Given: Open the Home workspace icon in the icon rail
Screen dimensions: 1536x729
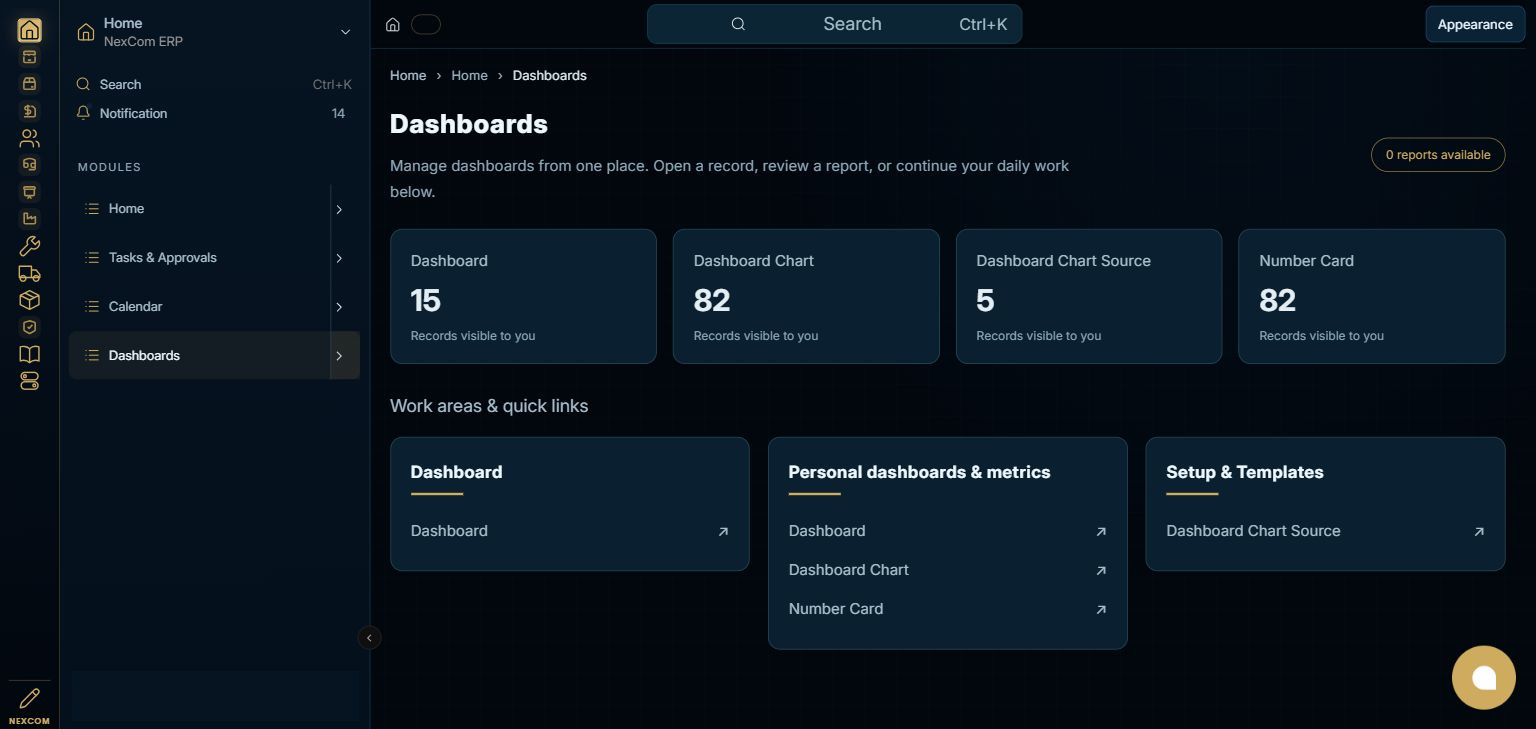Looking at the screenshot, I should coord(30,30).
